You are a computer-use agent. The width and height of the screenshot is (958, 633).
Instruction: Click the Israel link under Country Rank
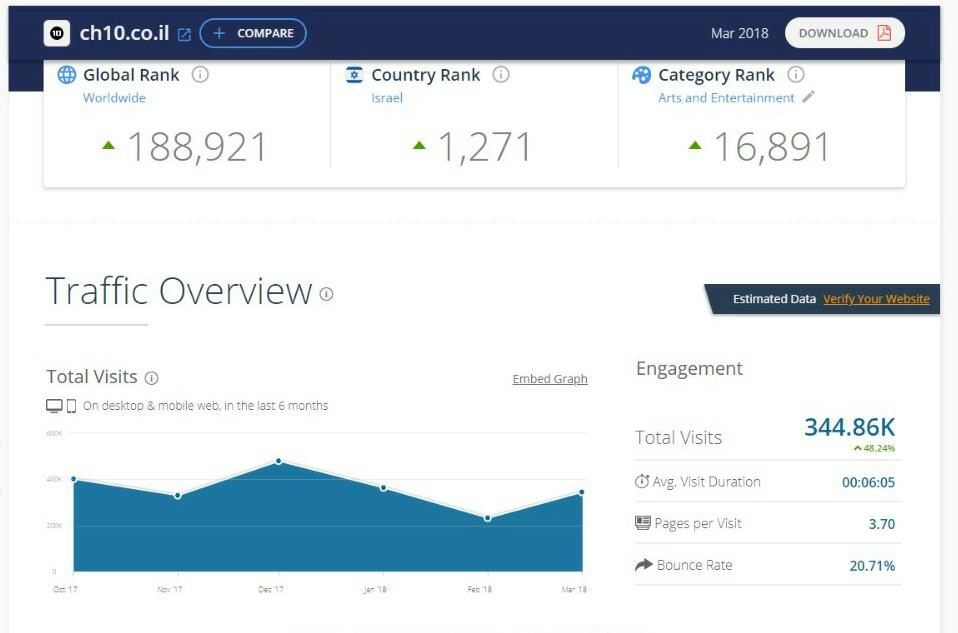tap(387, 98)
